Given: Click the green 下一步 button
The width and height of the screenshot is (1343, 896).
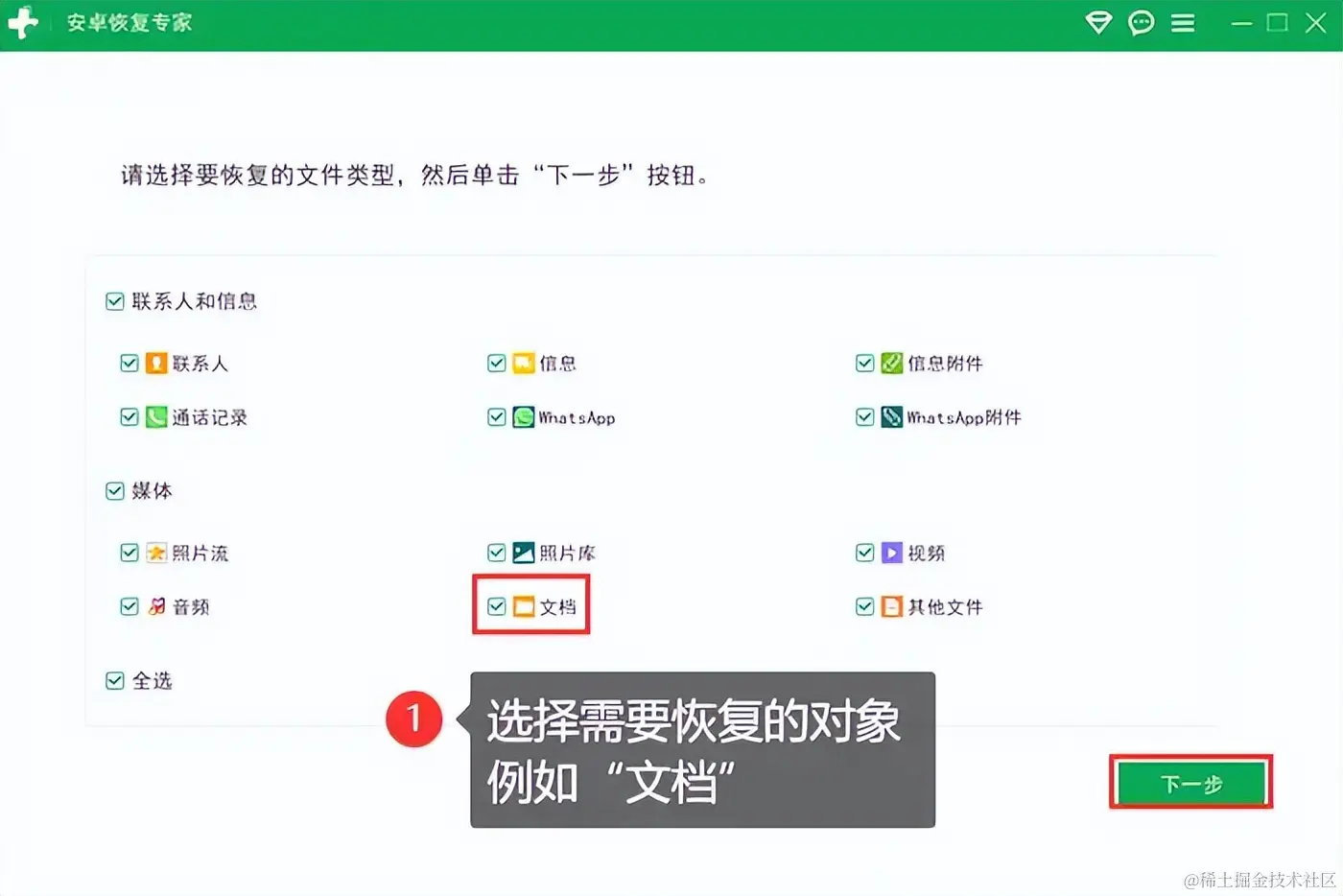Looking at the screenshot, I should 1191,784.
